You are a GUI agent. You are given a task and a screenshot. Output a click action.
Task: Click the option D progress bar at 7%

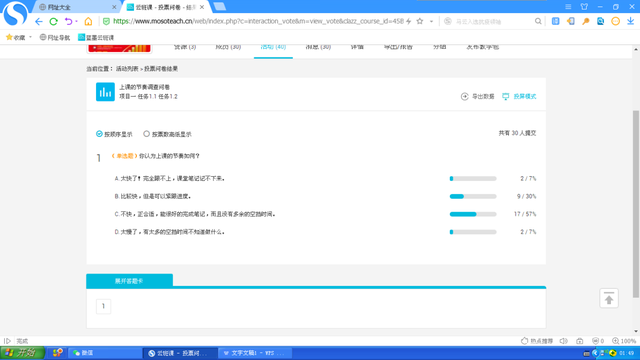pos(473,232)
